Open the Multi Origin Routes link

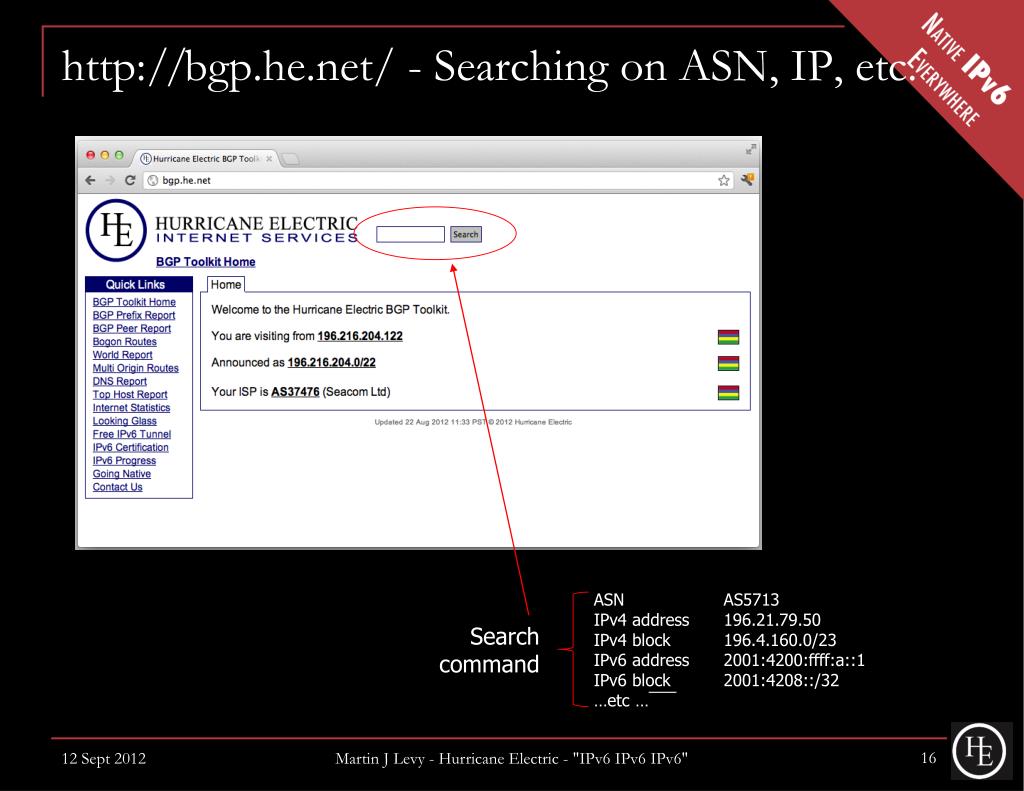tap(135, 368)
